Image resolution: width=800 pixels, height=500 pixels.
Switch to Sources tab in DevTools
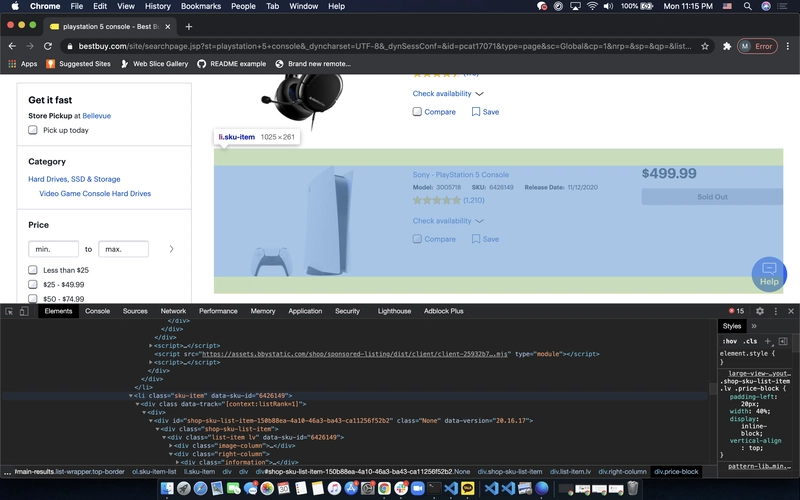pos(135,311)
